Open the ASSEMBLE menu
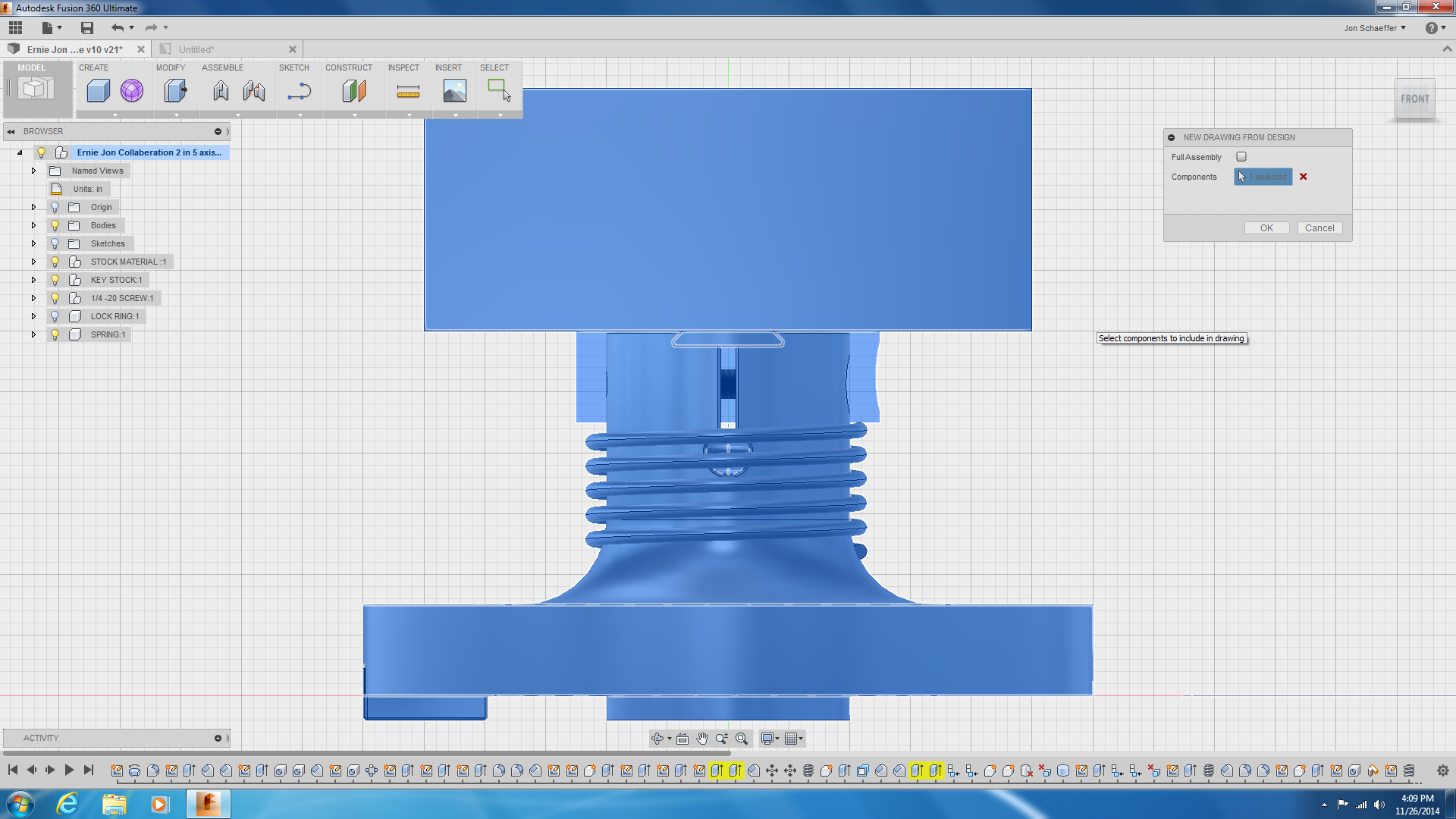 [x=222, y=67]
